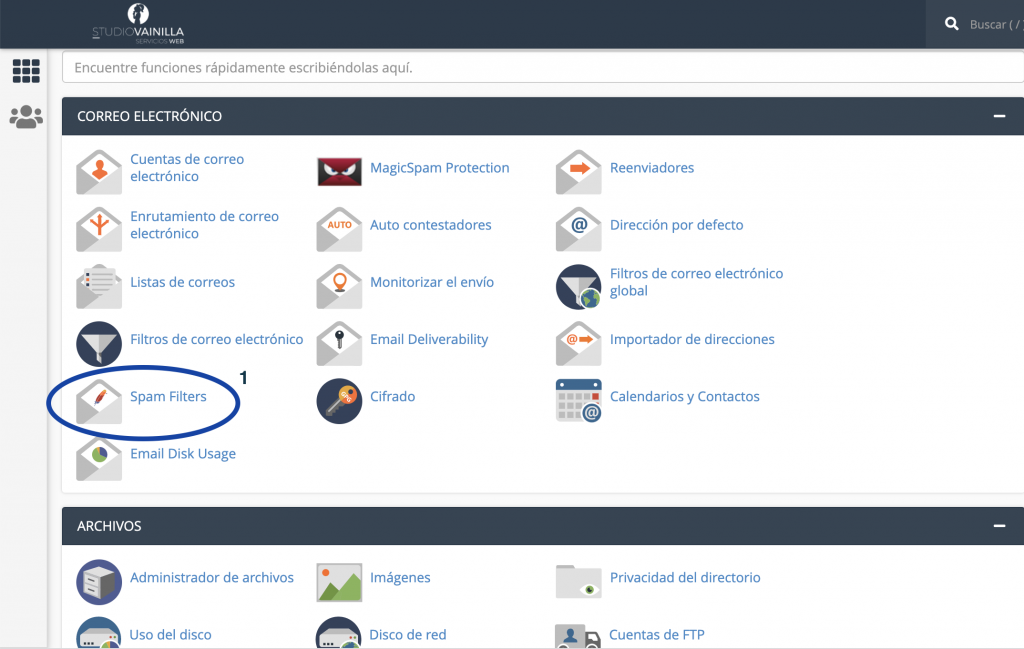Collapse the Correo Electrónico section
Viewport: 1024px width, 649px height.
(x=998, y=116)
